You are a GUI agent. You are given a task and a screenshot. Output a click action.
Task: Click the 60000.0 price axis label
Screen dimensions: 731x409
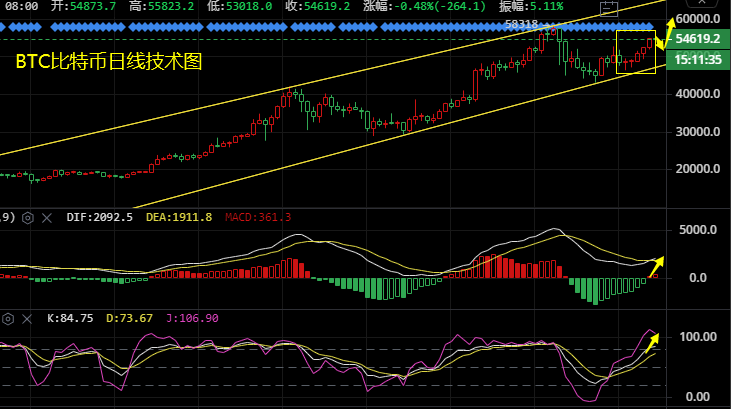(x=698, y=19)
